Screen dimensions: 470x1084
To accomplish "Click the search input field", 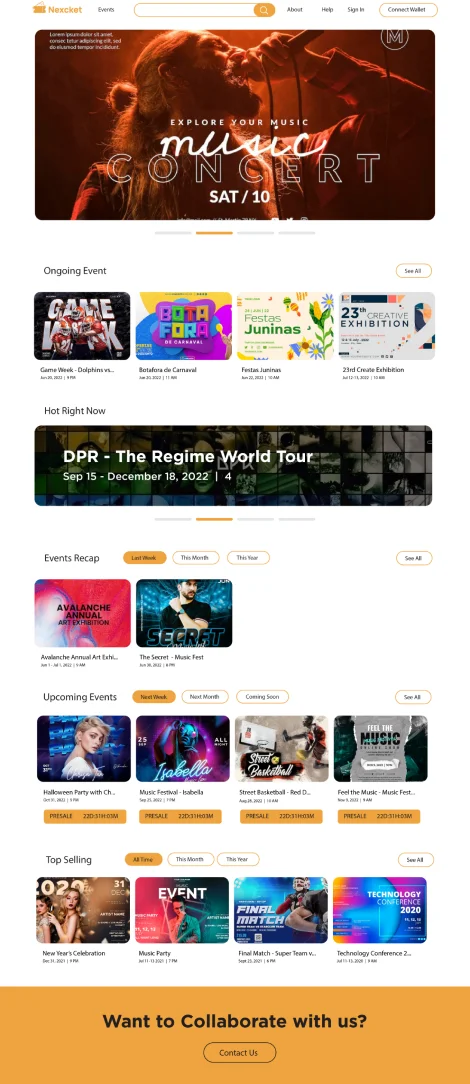I will pyautogui.click(x=194, y=10).
